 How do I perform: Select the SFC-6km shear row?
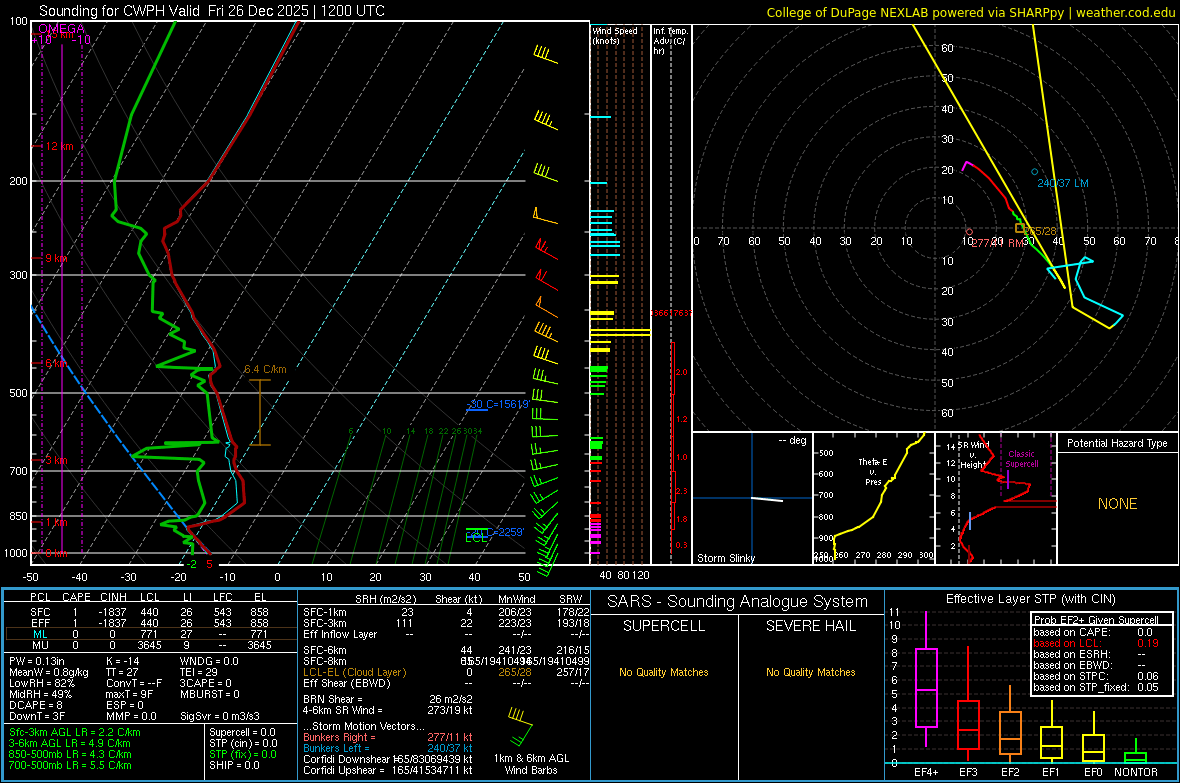coord(446,650)
